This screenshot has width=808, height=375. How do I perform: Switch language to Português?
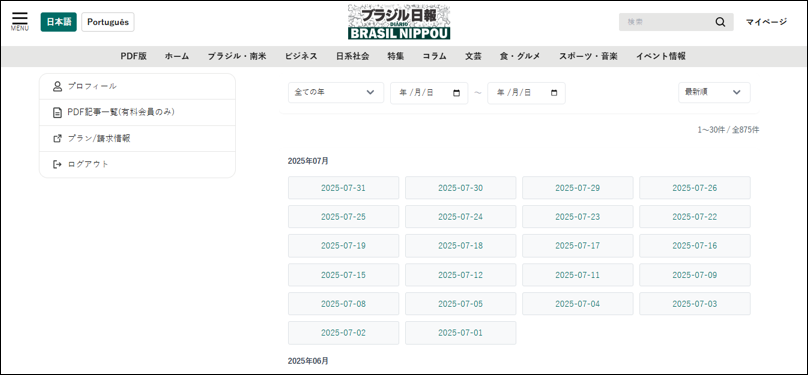pyautogui.click(x=108, y=22)
